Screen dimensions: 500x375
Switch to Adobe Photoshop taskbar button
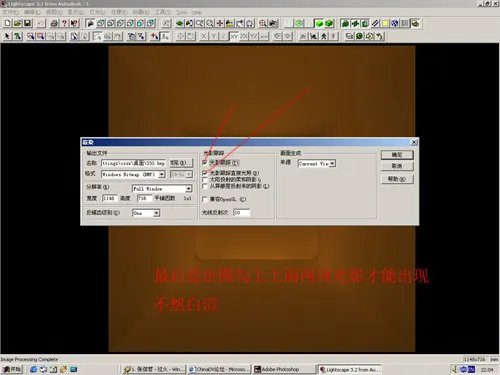283,369
